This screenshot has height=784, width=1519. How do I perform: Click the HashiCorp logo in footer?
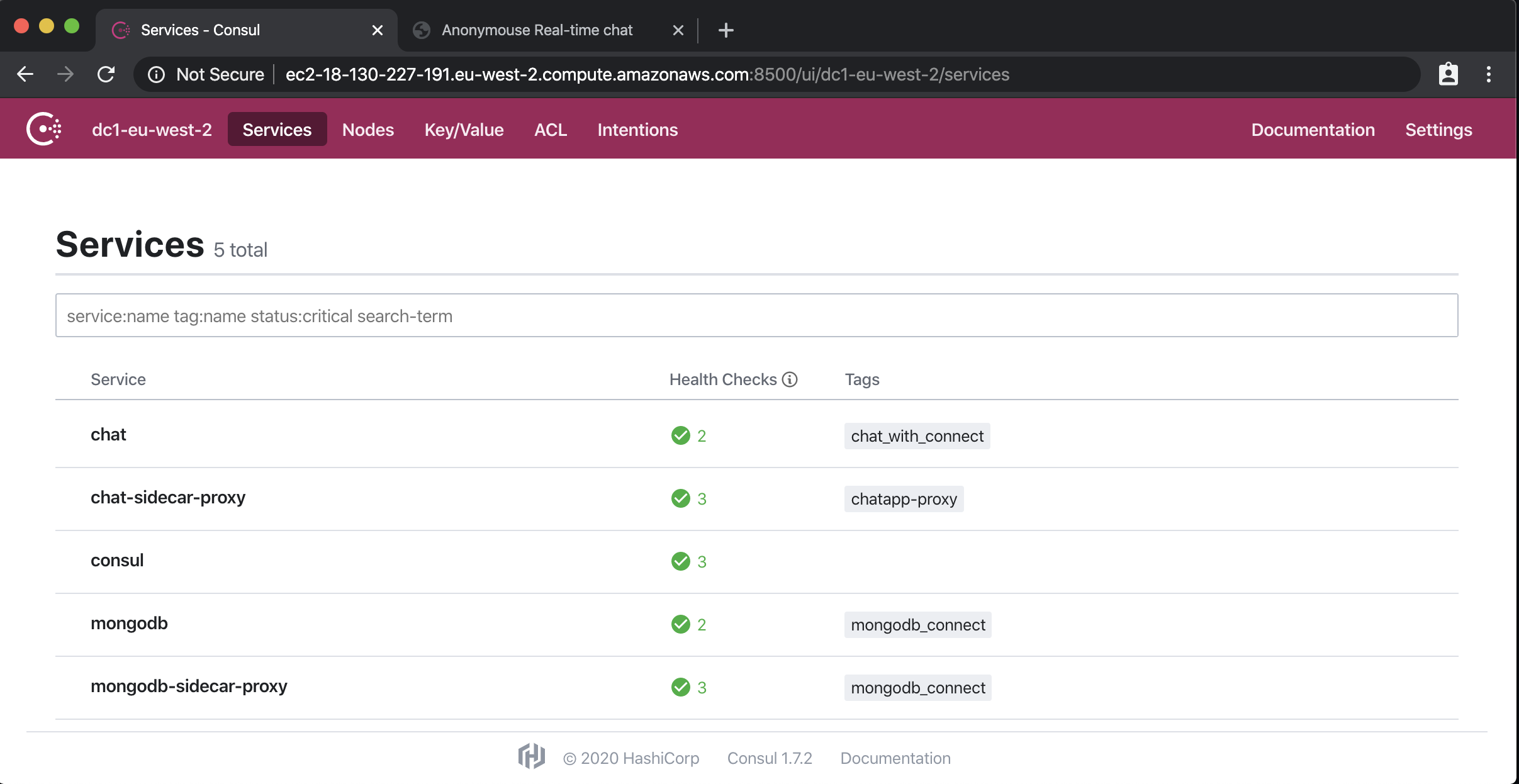pyautogui.click(x=531, y=757)
